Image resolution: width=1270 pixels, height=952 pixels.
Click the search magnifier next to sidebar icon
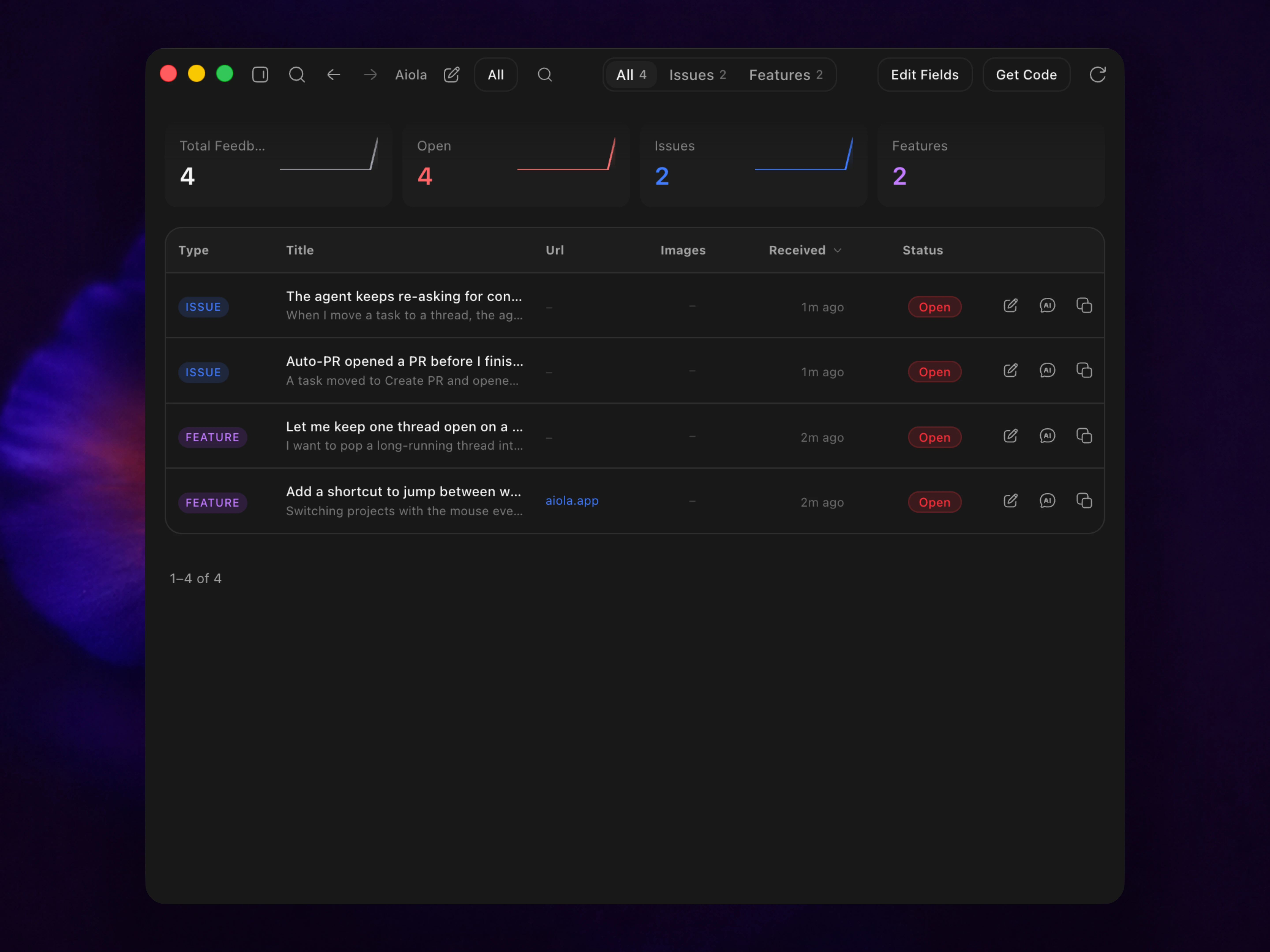[x=297, y=75]
